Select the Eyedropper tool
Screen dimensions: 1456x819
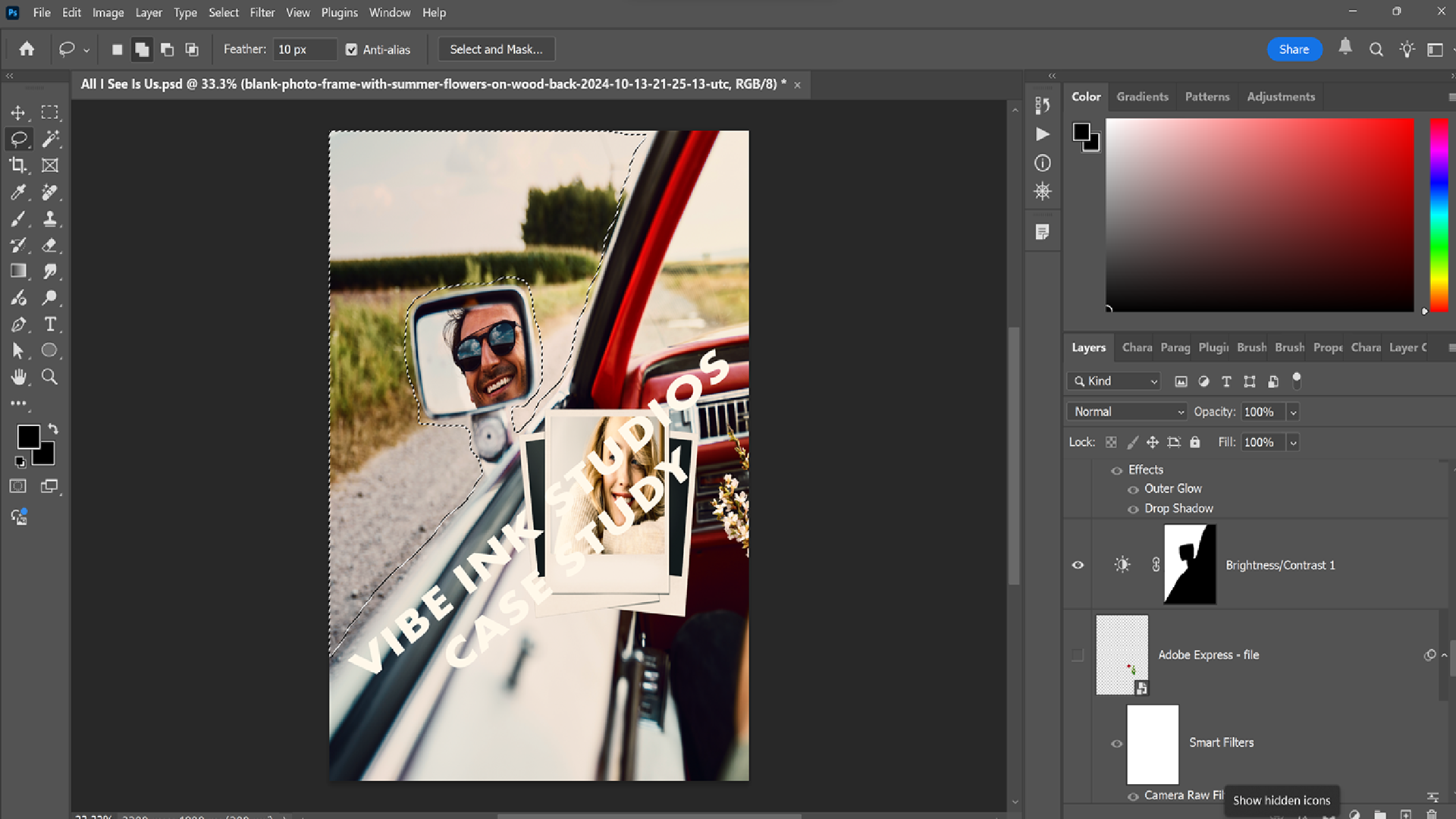point(18,192)
